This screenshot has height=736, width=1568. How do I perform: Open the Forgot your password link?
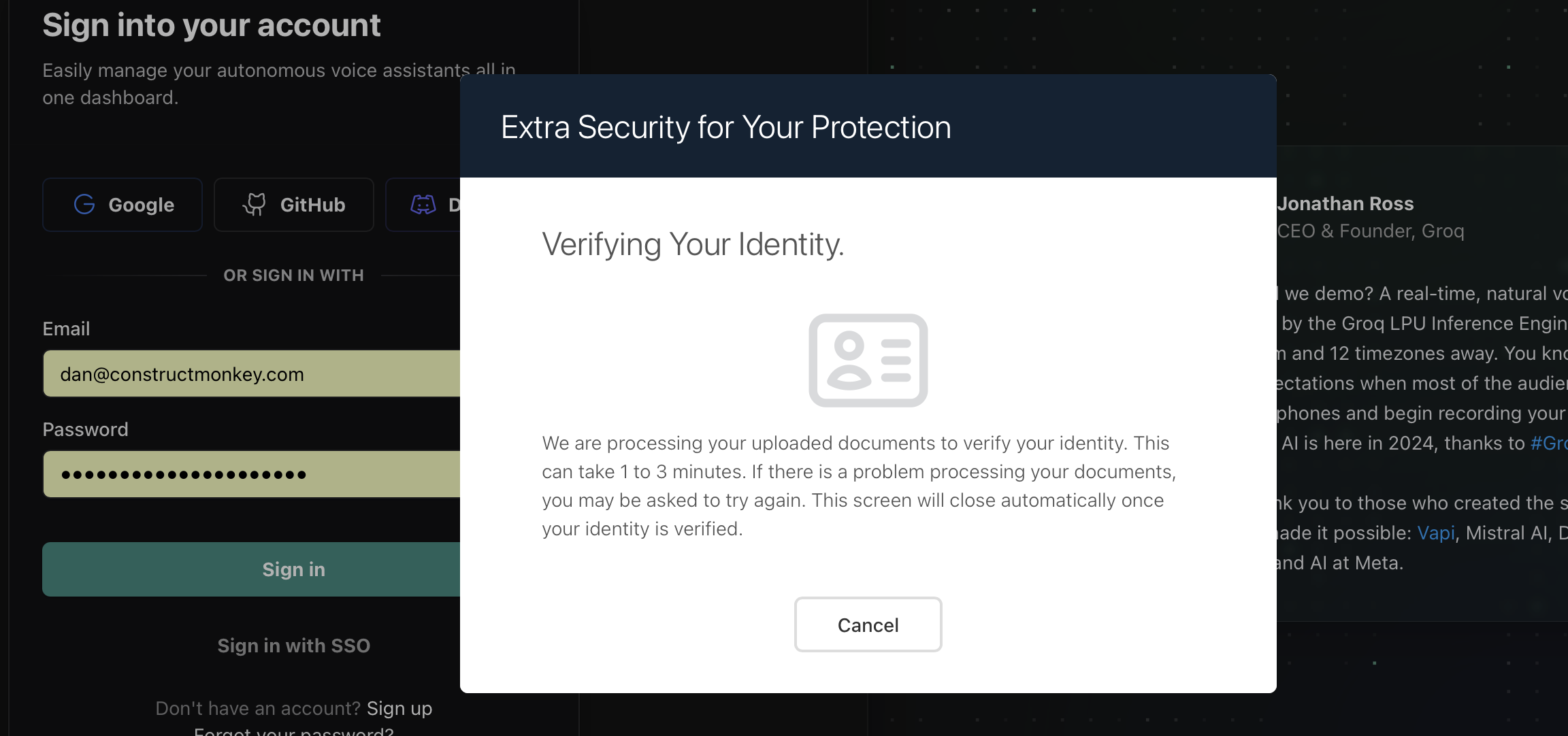pos(294,731)
